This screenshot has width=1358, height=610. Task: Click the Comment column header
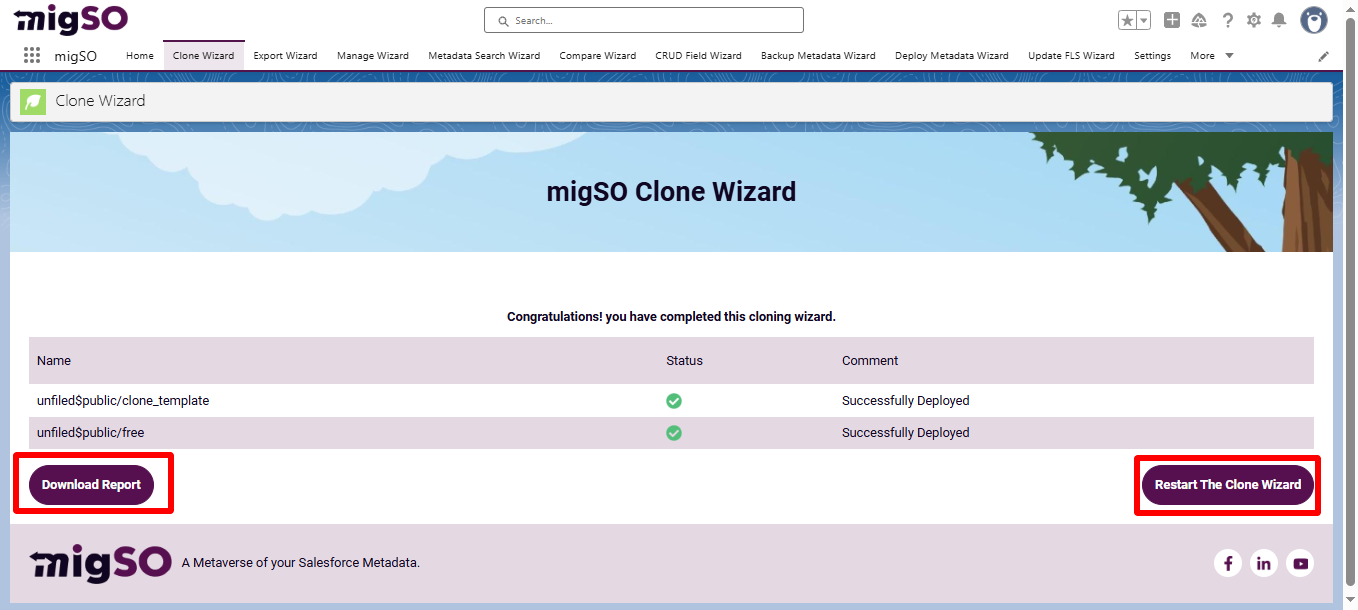[x=870, y=361]
